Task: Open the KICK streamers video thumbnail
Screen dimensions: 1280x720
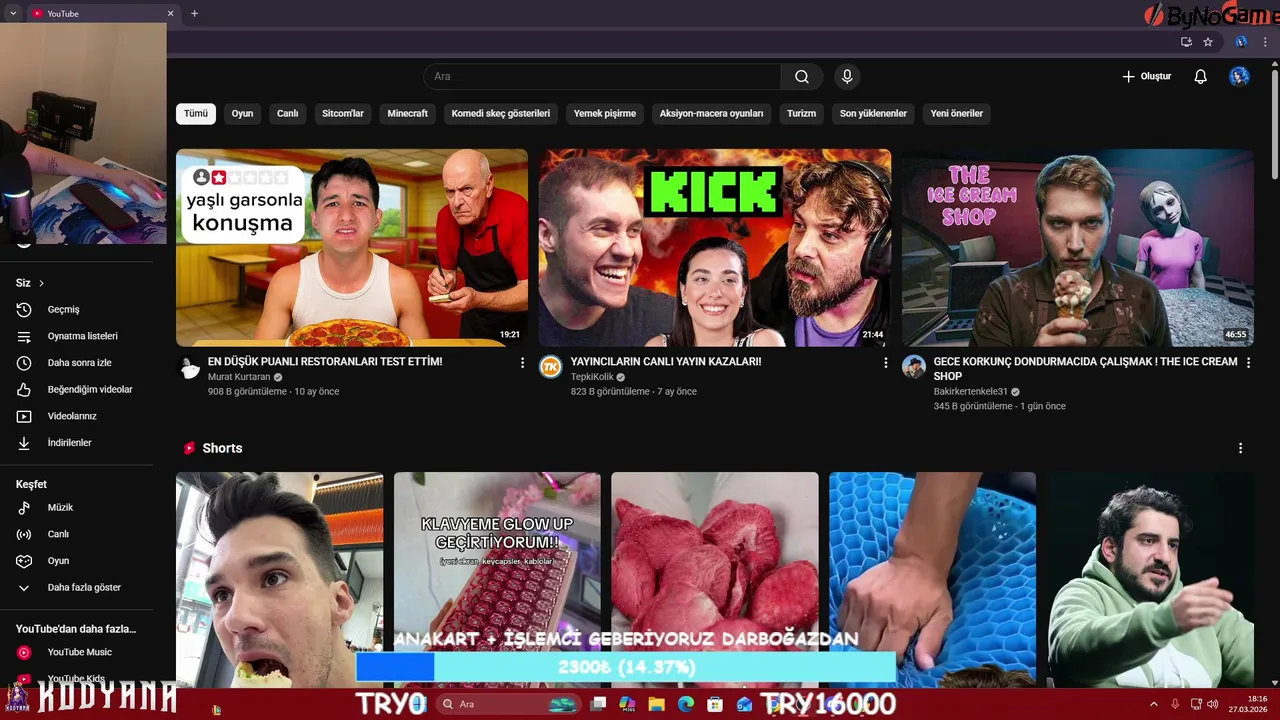Action: tap(715, 247)
